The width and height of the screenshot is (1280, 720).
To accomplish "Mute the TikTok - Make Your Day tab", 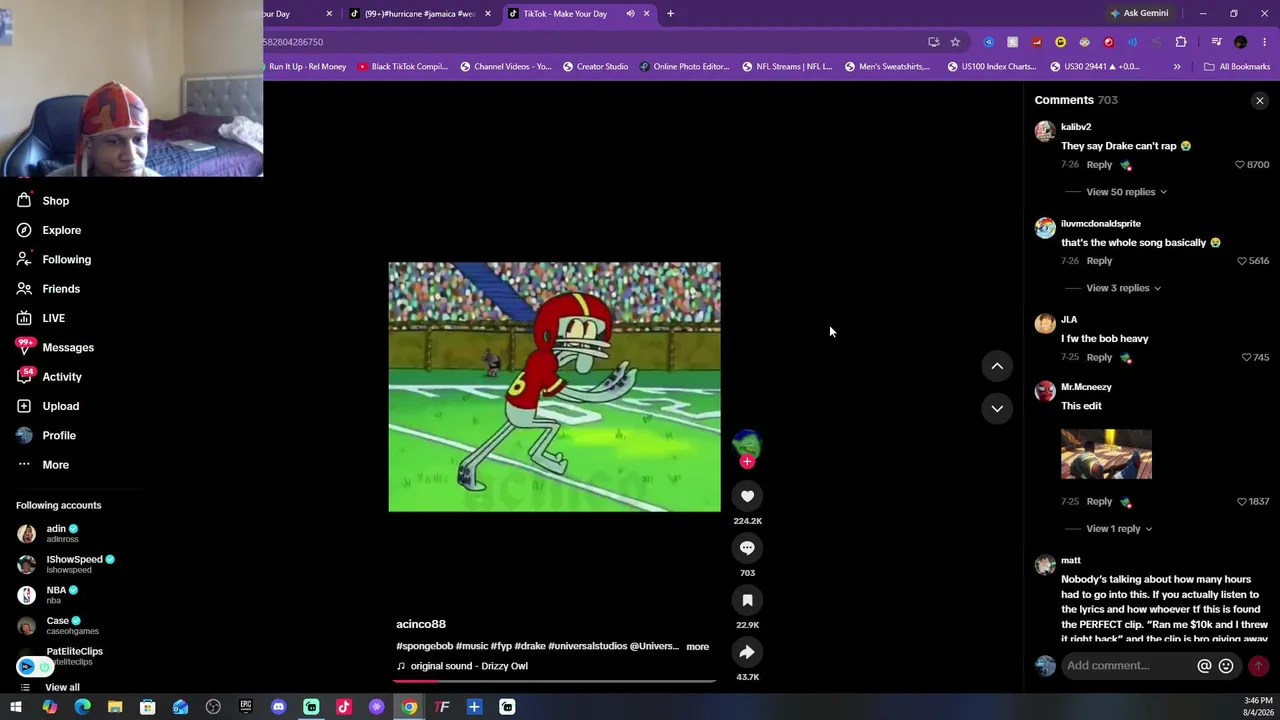I will pos(630,14).
